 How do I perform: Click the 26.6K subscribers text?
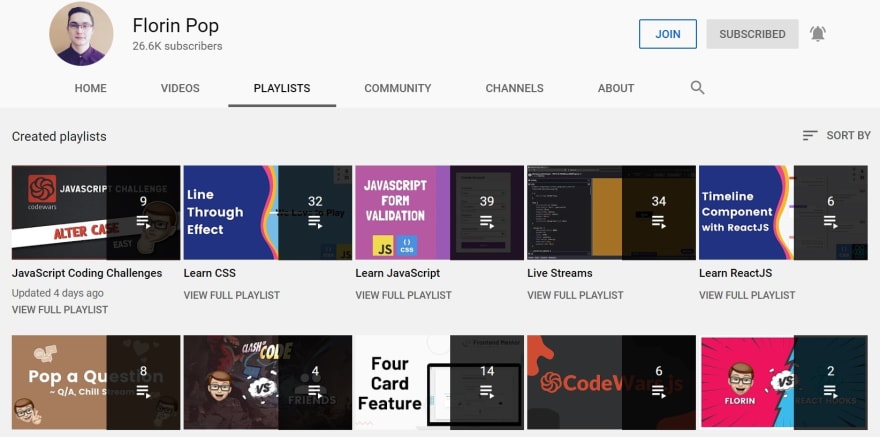click(x=177, y=46)
